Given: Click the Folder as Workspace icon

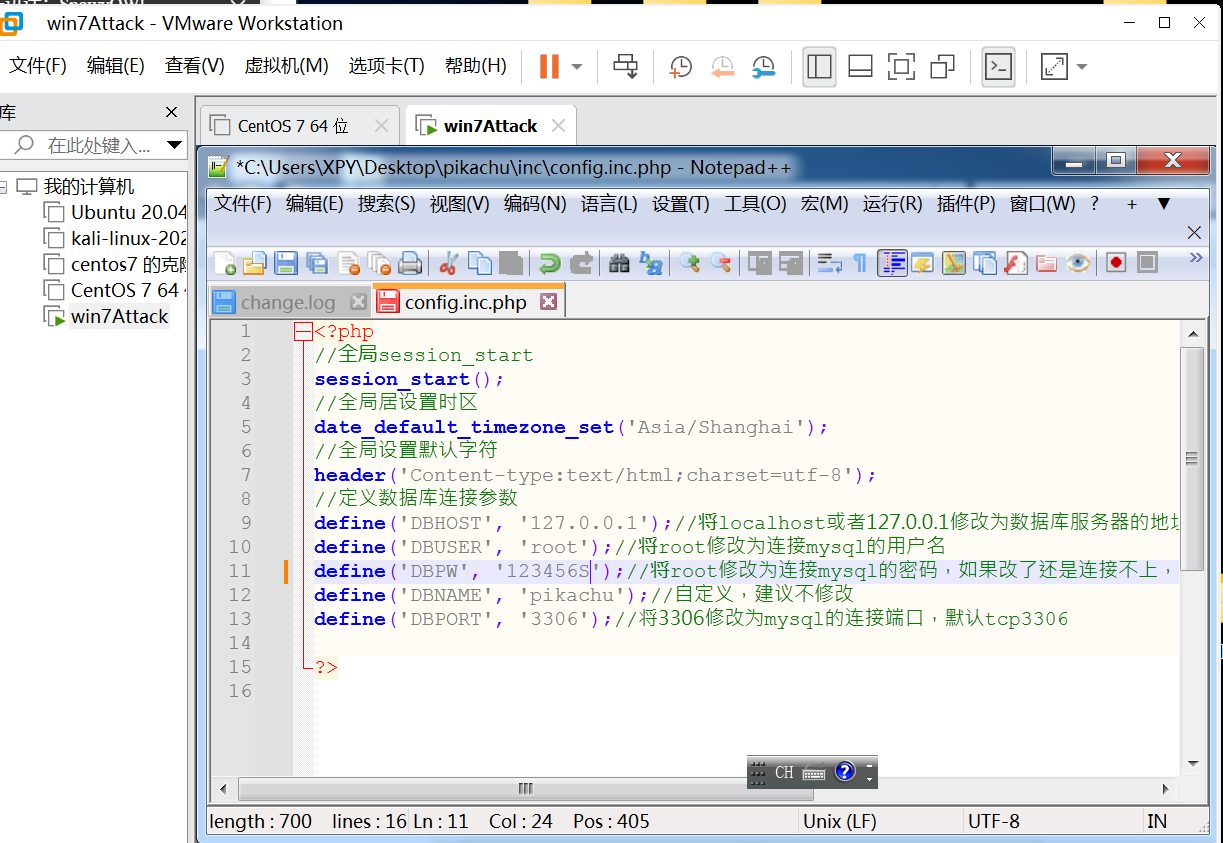Looking at the screenshot, I should tap(1047, 263).
